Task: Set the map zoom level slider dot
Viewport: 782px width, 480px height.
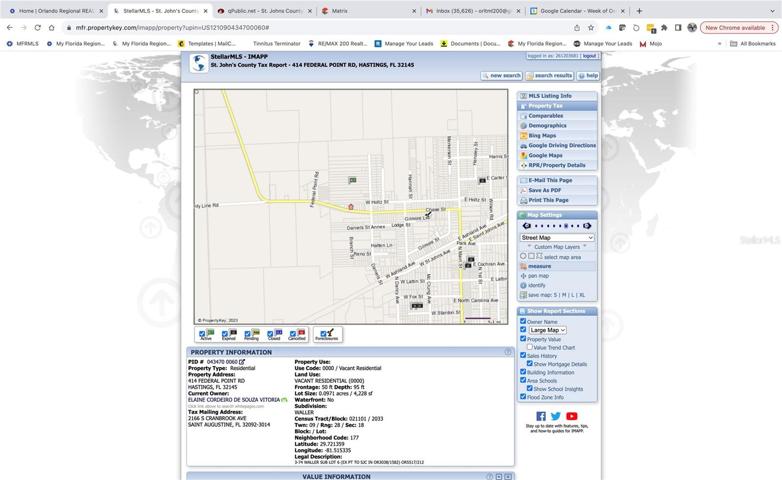Action: 566,226
